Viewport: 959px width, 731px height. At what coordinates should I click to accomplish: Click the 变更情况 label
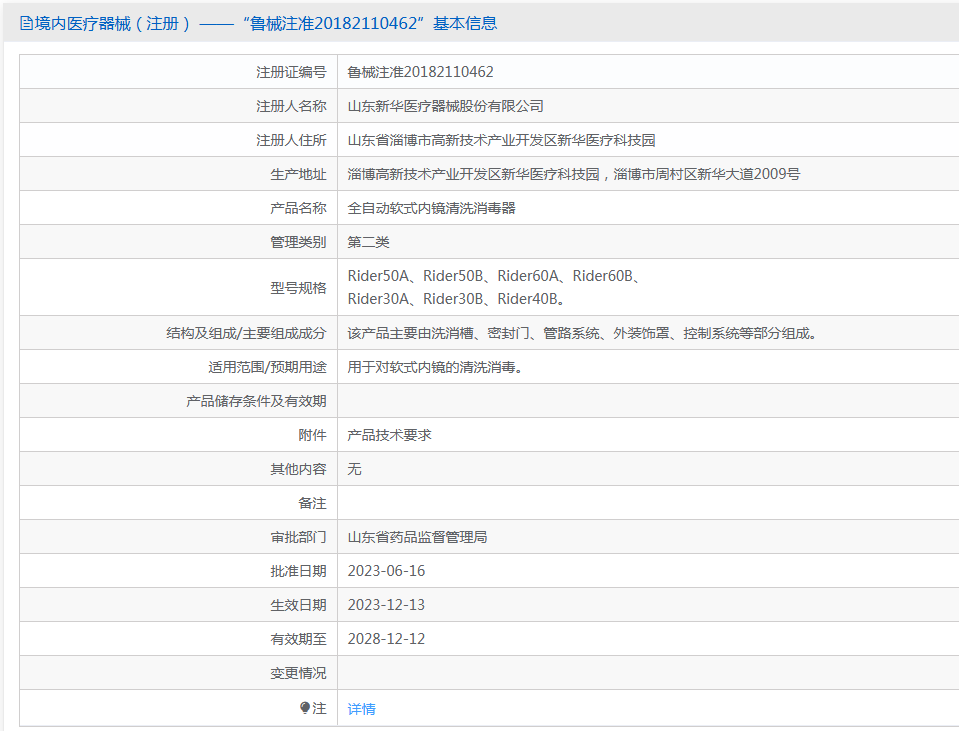click(x=298, y=673)
